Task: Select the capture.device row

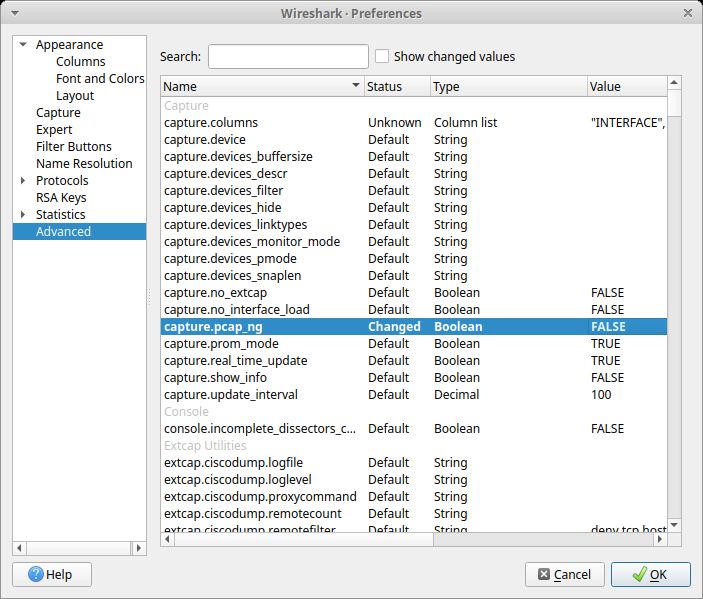Action: (414, 139)
